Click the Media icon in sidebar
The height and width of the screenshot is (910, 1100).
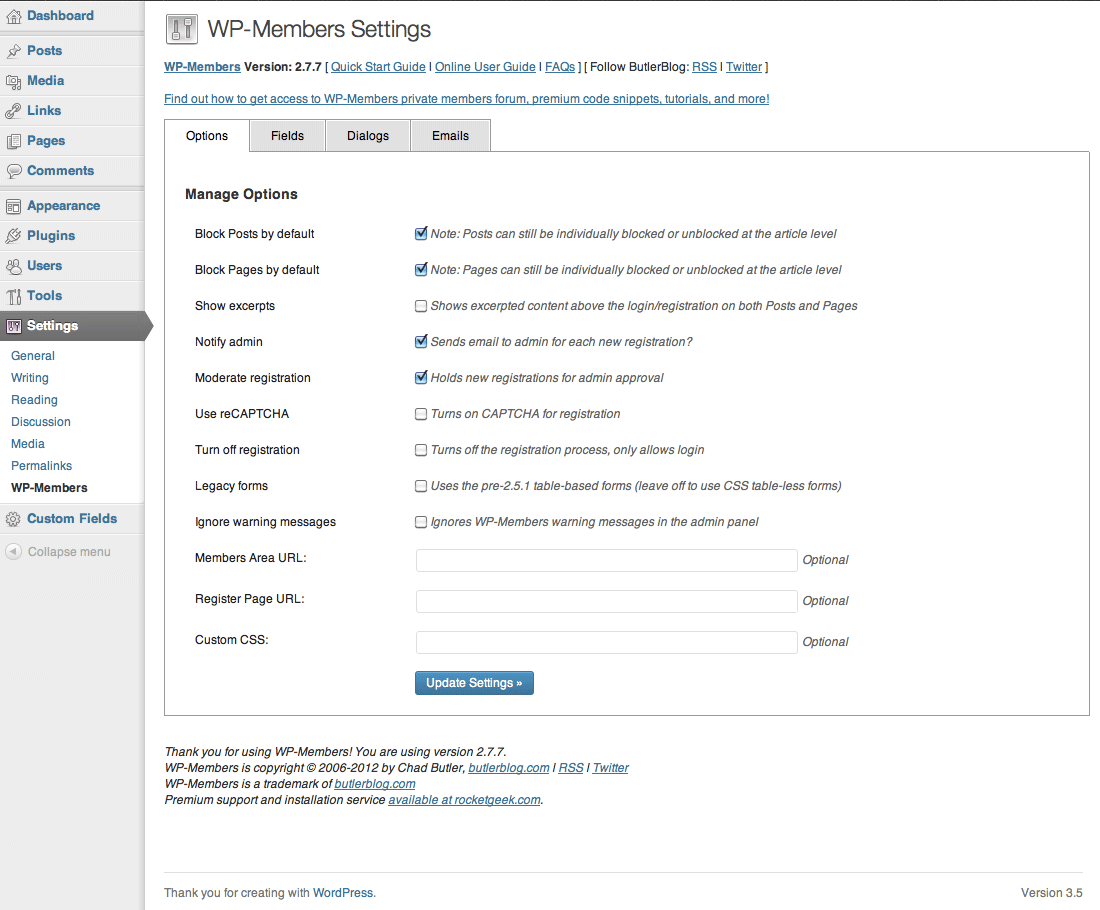pos(13,81)
